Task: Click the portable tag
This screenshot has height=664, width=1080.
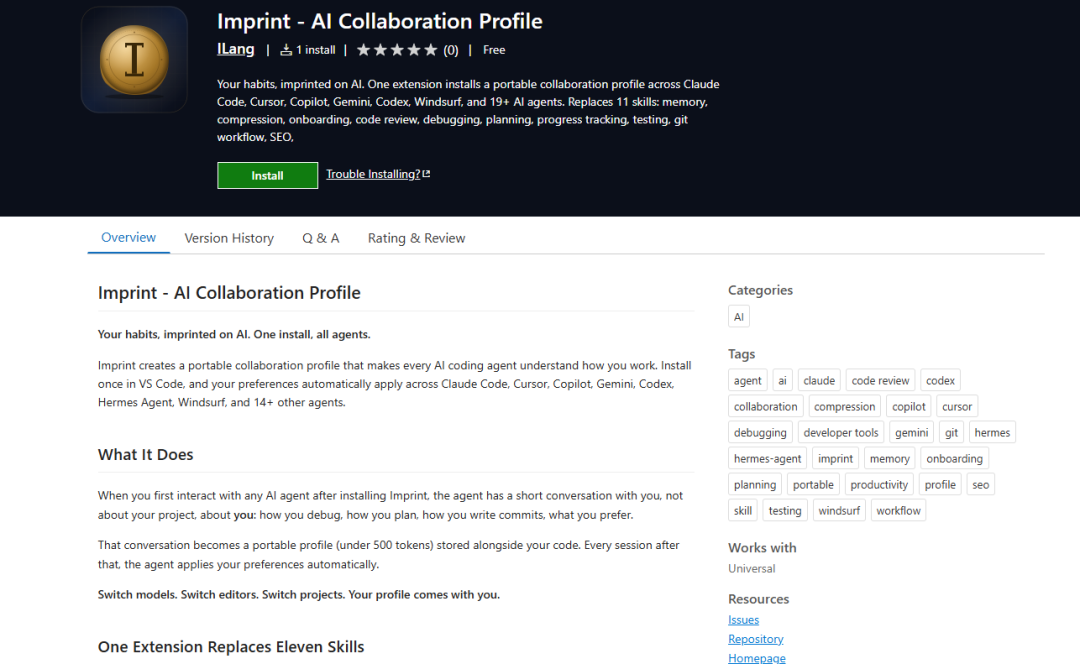Action: click(x=813, y=484)
